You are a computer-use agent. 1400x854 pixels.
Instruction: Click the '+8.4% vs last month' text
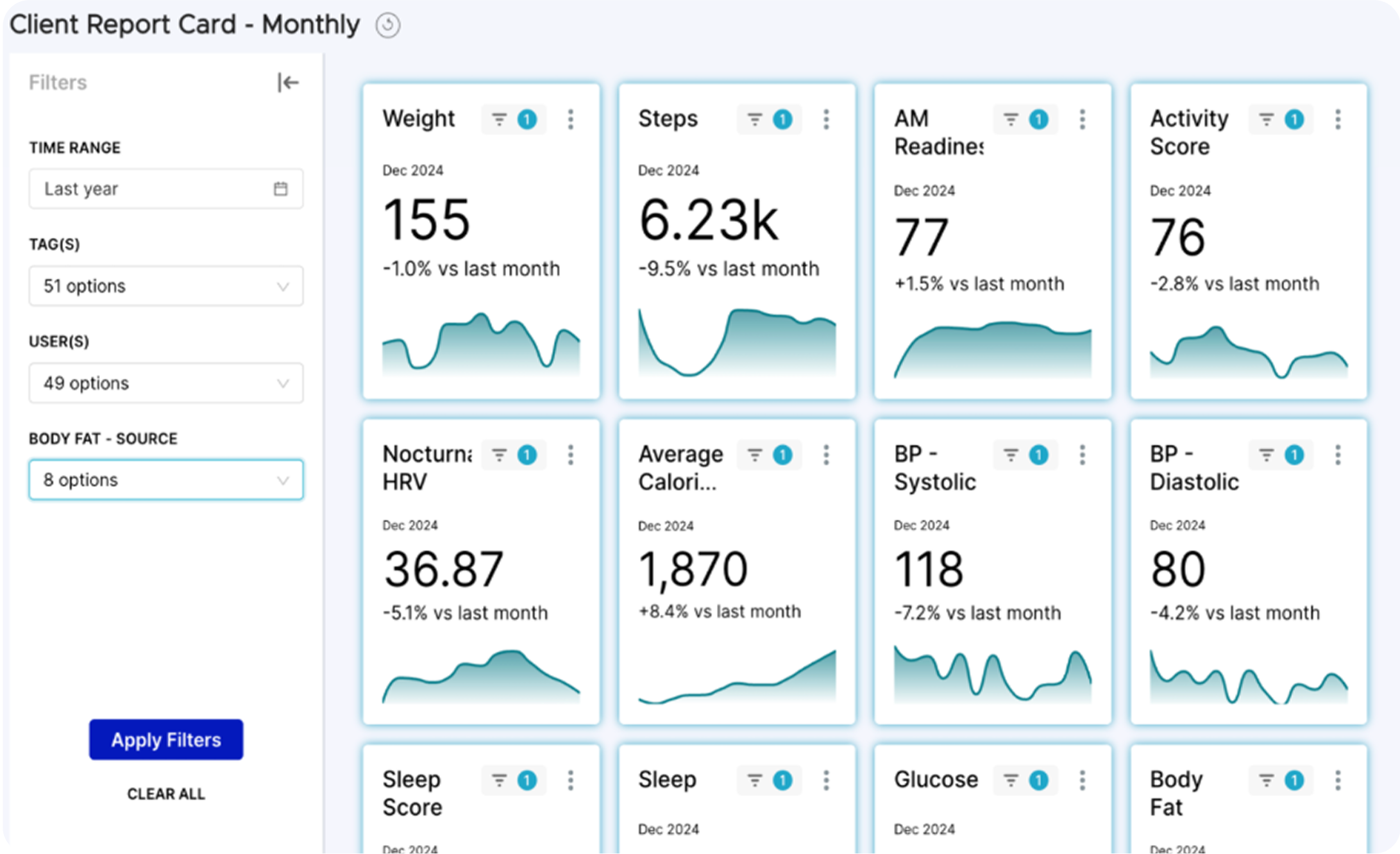click(x=720, y=612)
